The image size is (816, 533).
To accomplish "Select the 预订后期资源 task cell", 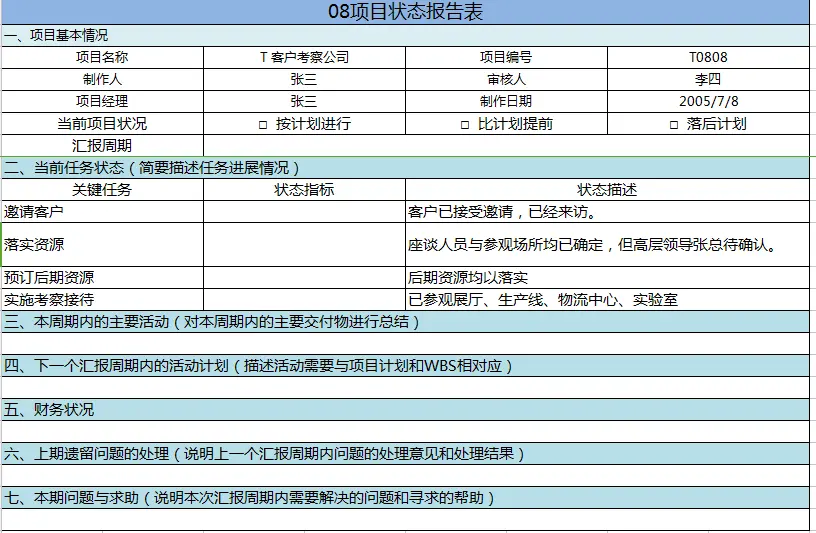I will pos(102,277).
